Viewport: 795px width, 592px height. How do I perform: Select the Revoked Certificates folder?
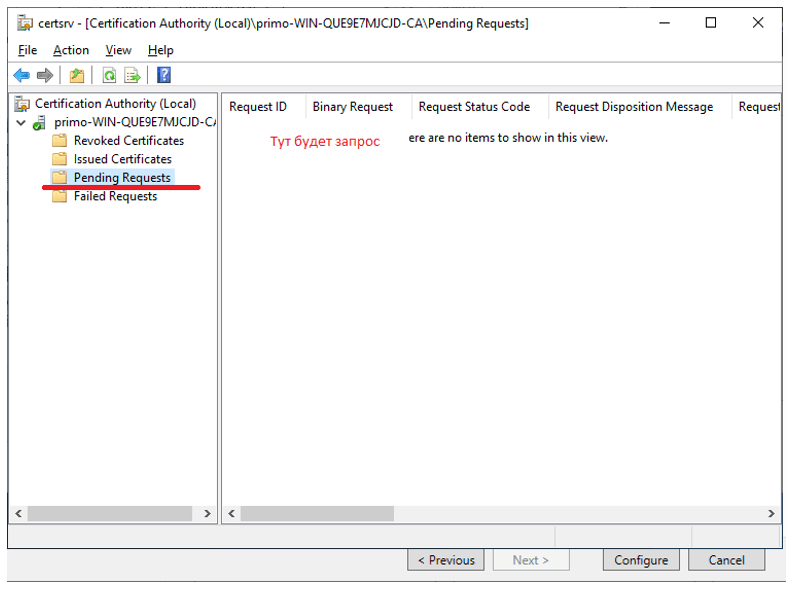[128, 141]
